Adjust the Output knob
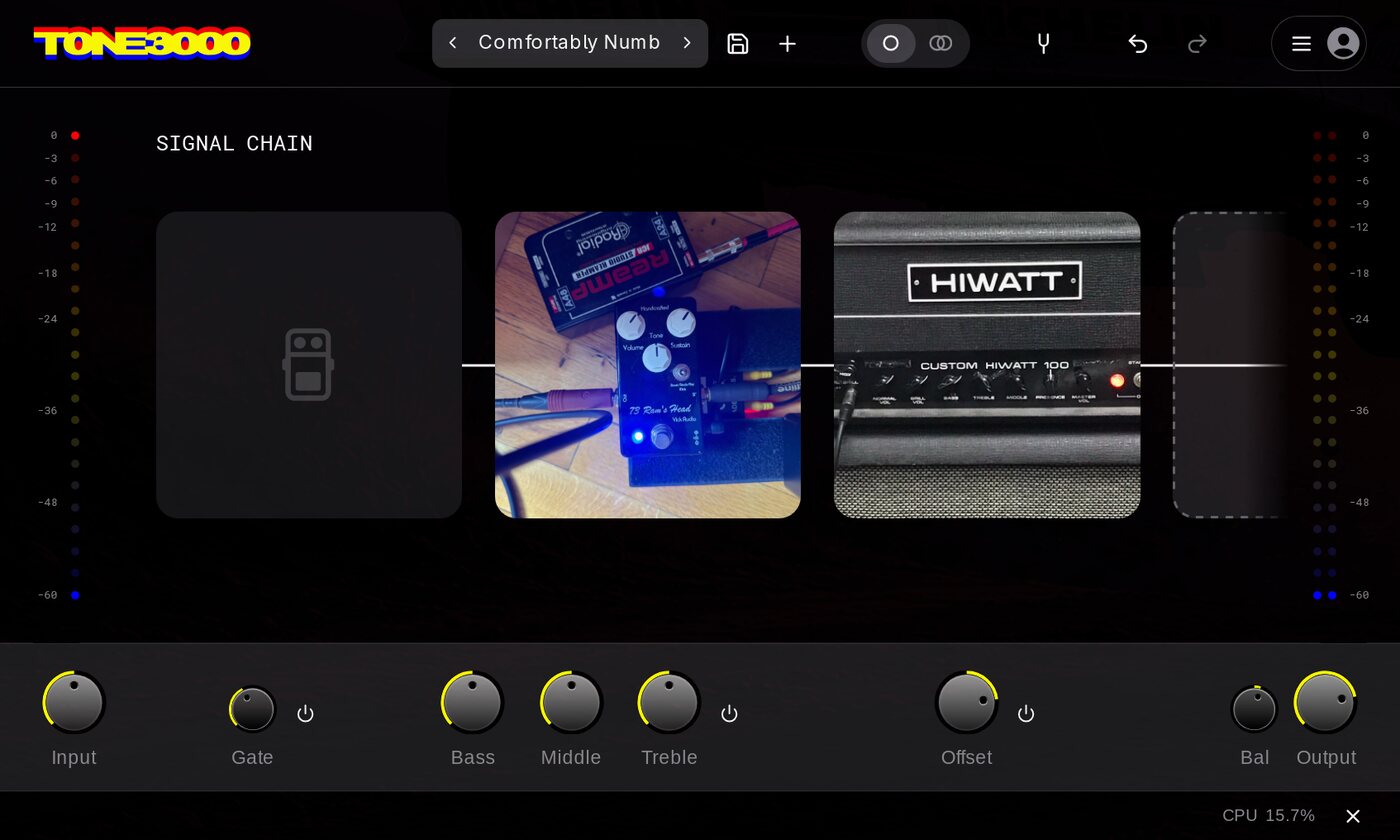 click(1326, 702)
